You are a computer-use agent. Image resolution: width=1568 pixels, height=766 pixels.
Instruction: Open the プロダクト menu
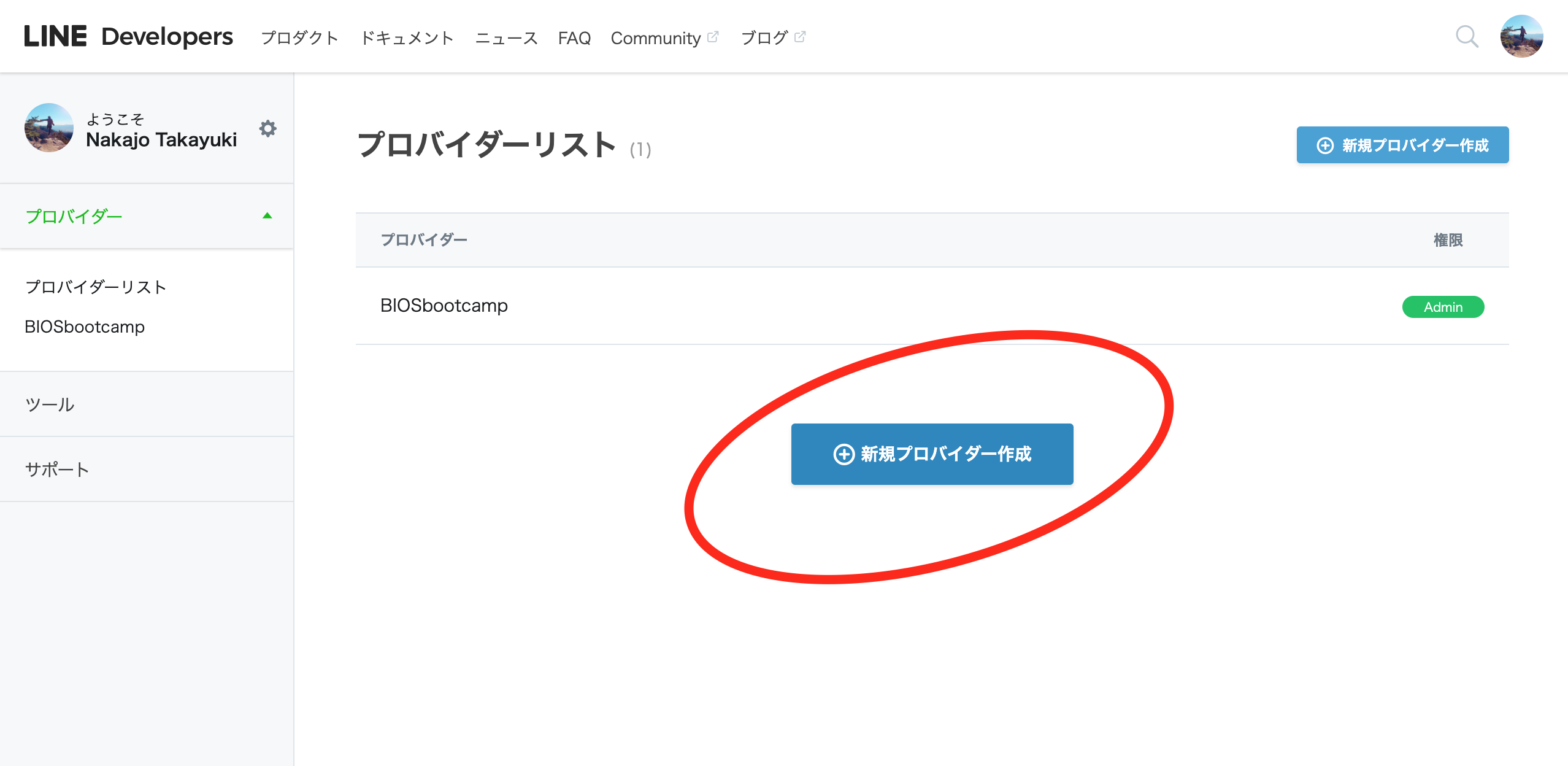pyautogui.click(x=299, y=38)
